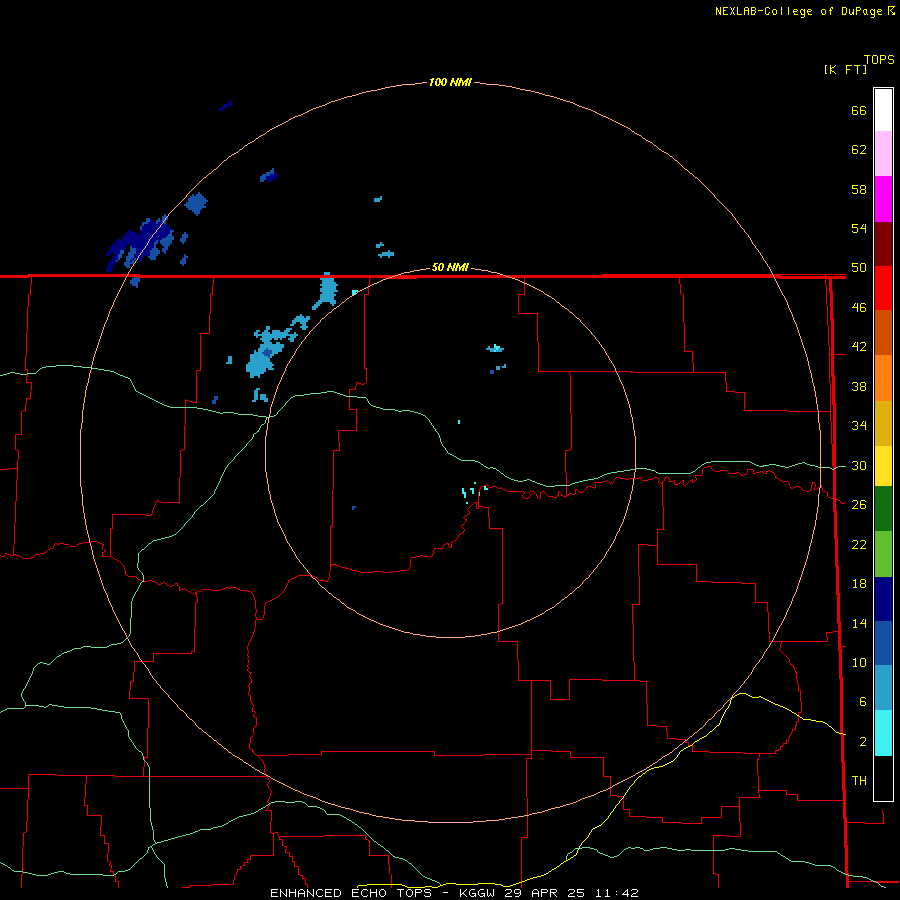Click the dark green 26 K FT swatch
The width and height of the screenshot is (900, 900).
point(883,509)
